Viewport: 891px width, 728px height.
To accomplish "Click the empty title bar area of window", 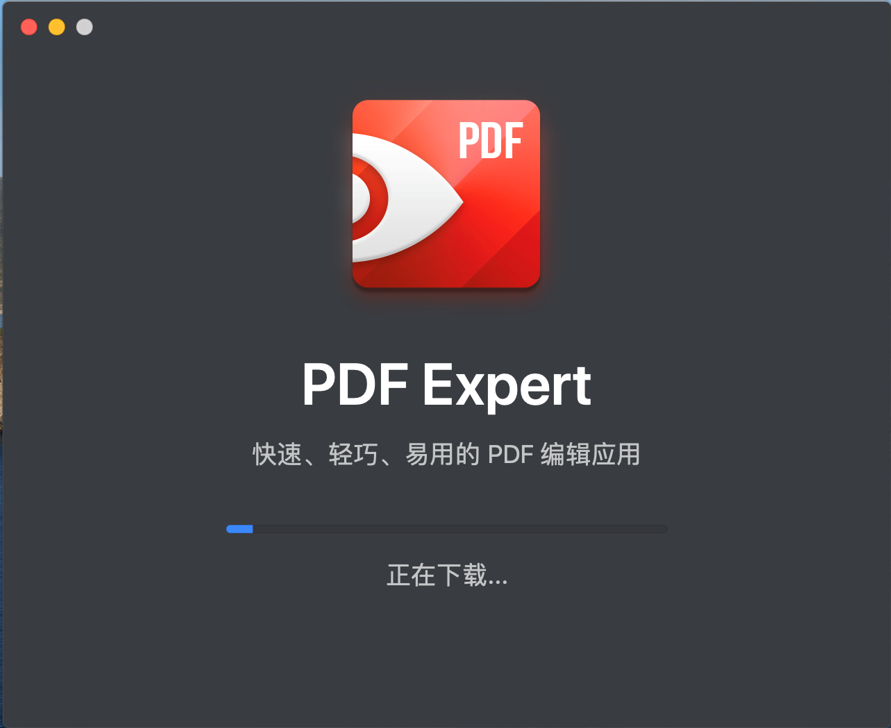I will (455, 27).
